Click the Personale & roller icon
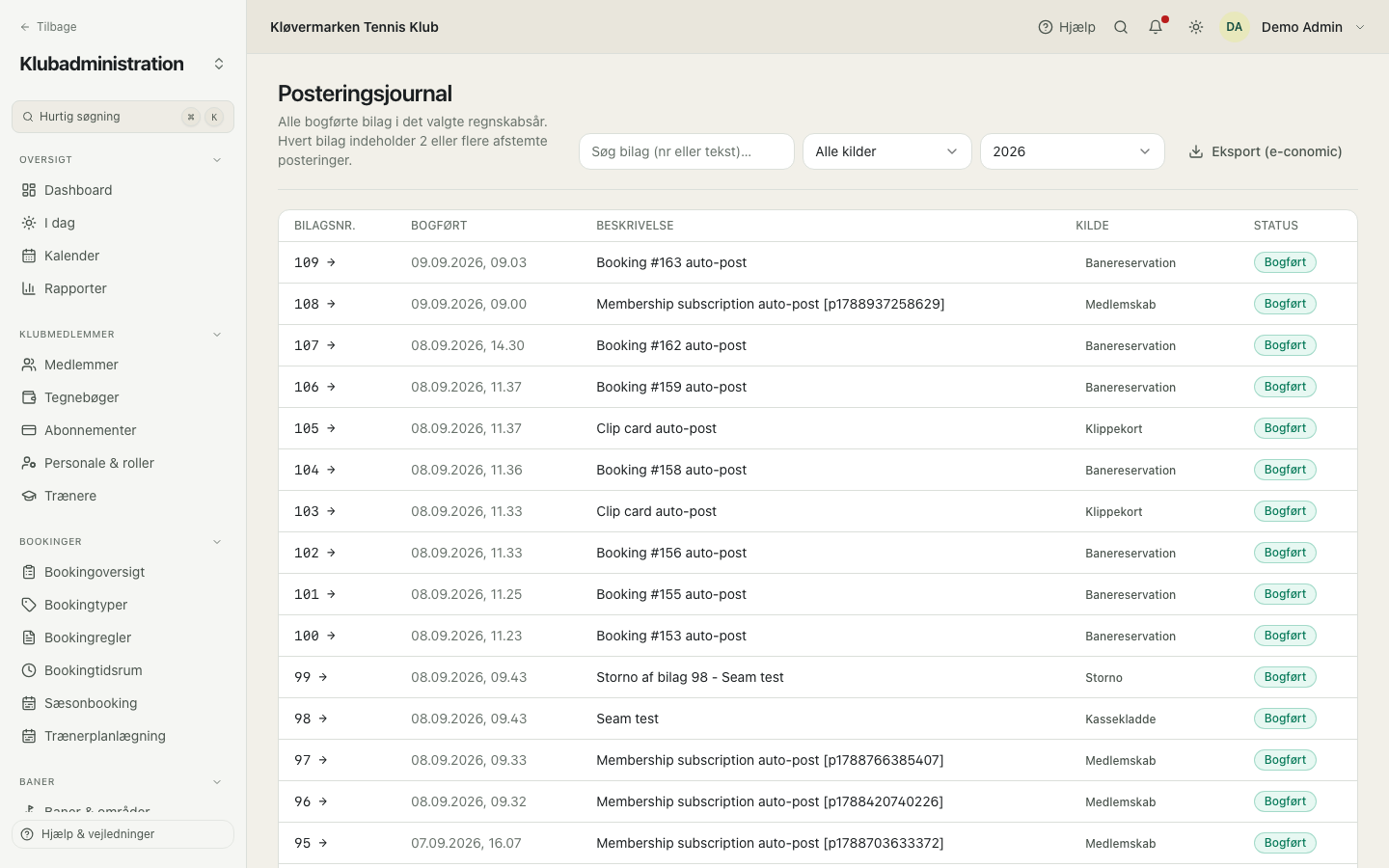Screen dimensions: 1389x868 29,463
